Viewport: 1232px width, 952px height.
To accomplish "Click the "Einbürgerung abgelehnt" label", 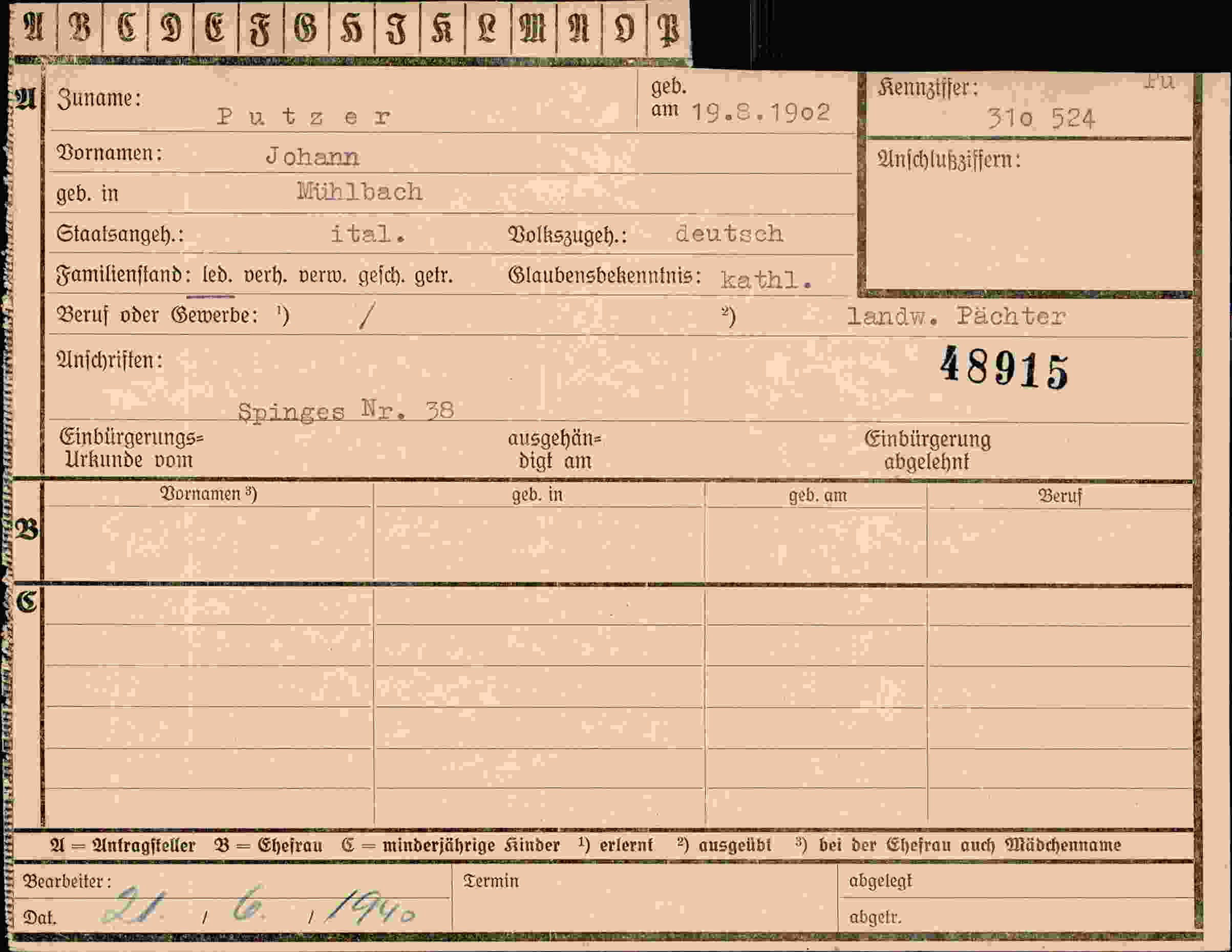I will 927,450.
